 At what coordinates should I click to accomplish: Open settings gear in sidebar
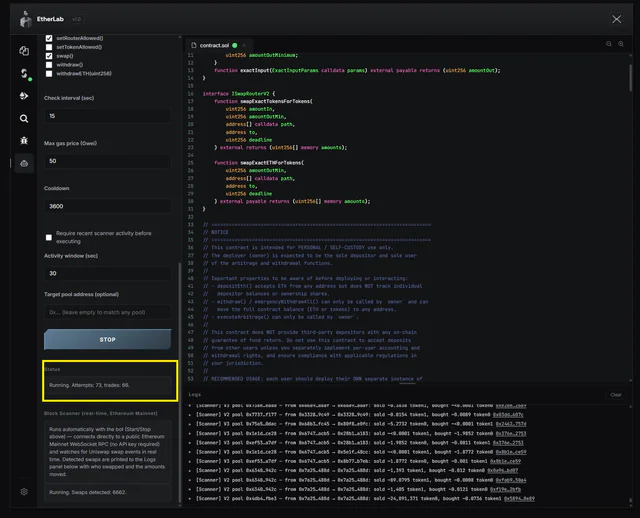24,492
